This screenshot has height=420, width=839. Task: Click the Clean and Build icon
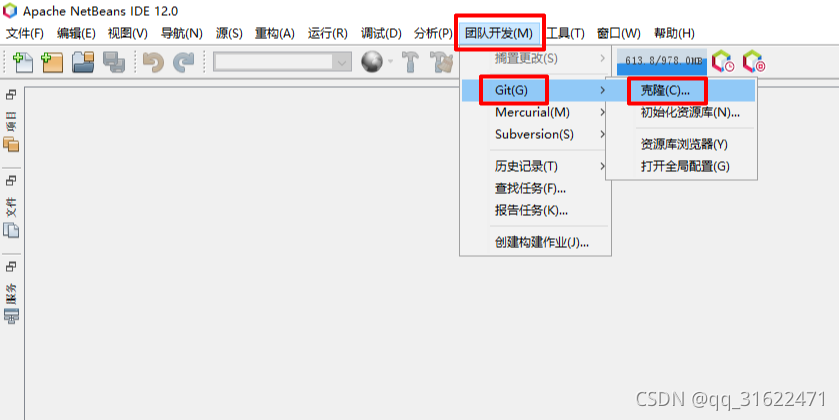pyautogui.click(x=443, y=62)
